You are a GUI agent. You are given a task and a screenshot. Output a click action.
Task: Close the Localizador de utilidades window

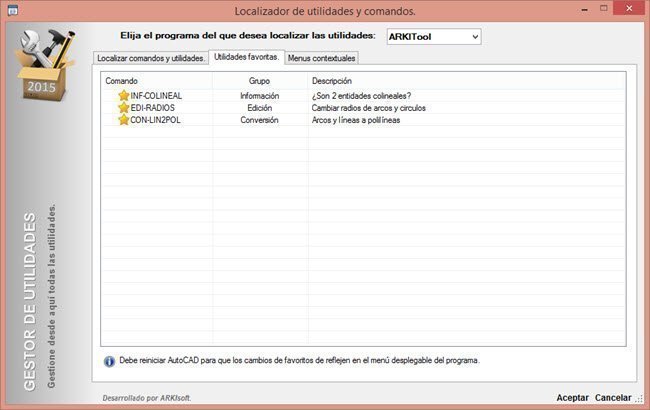coord(629,8)
